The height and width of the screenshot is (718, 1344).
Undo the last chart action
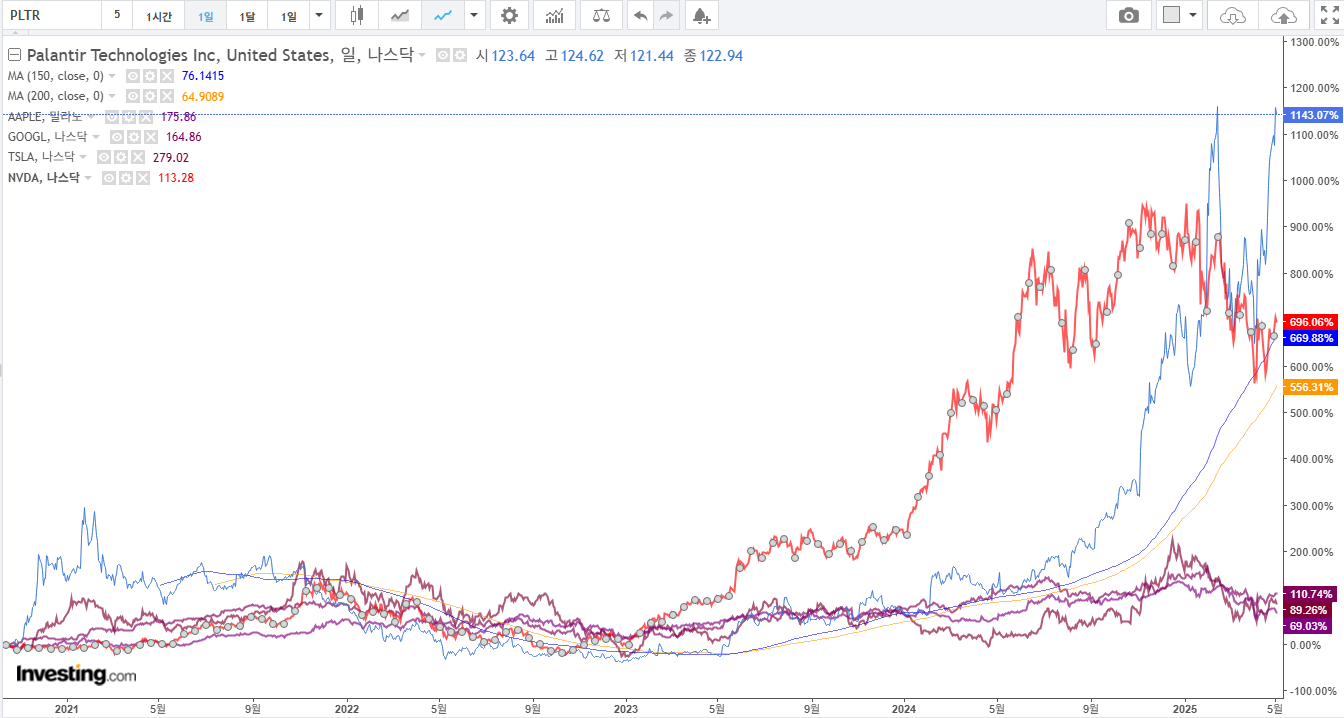pos(641,15)
